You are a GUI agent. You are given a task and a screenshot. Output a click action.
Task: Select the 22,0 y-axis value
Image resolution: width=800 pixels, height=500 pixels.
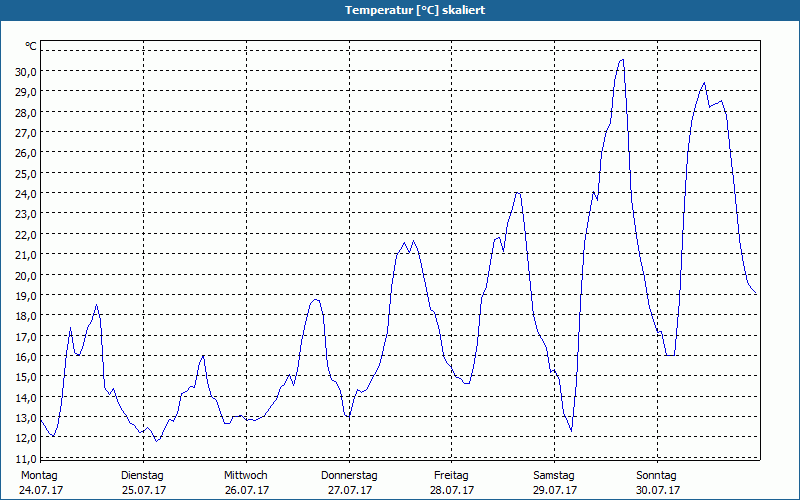click(26, 235)
